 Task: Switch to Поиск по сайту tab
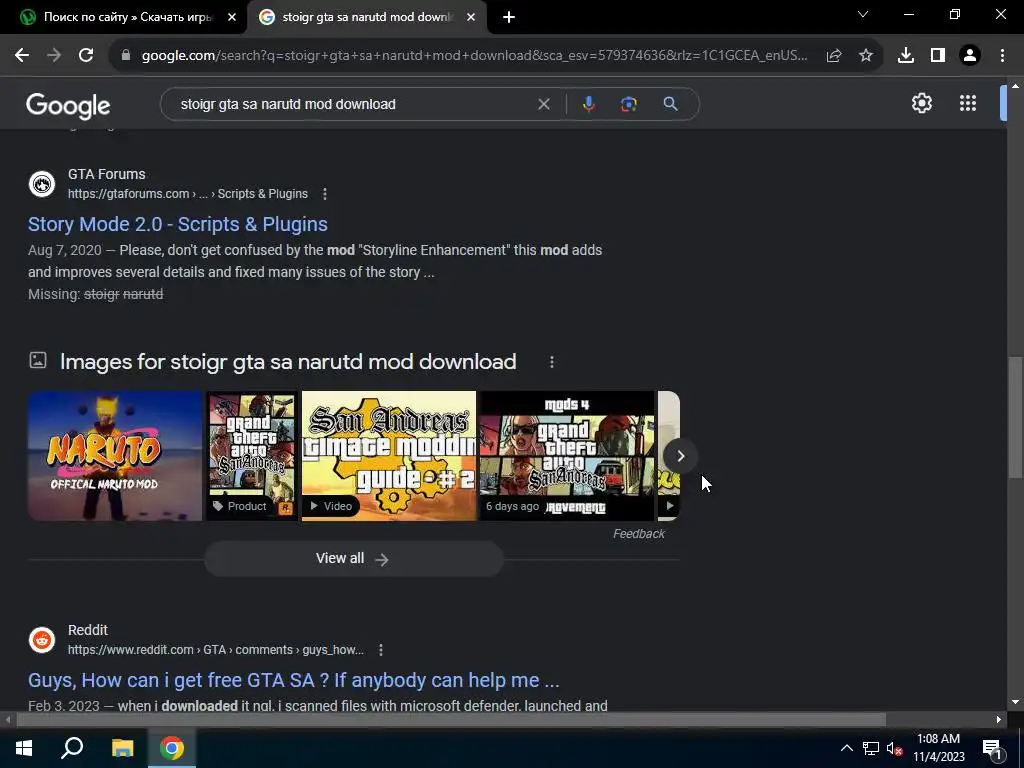pyautogui.click(x=124, y=17)
